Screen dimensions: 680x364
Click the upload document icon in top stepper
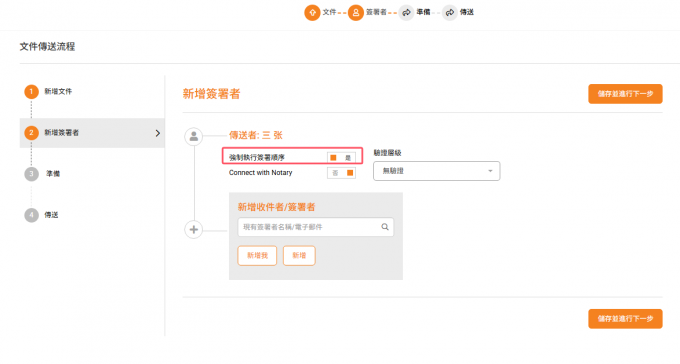312,13
